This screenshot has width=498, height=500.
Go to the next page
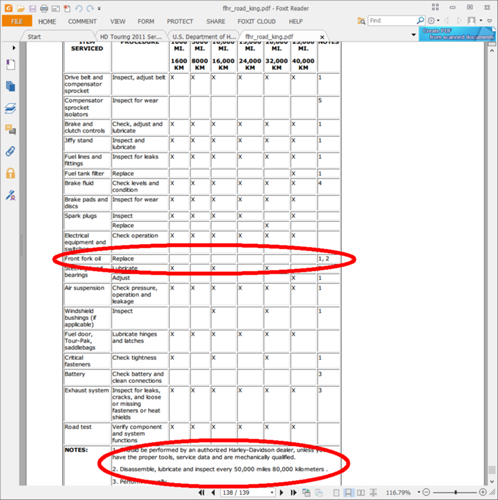tap(281, 493)
